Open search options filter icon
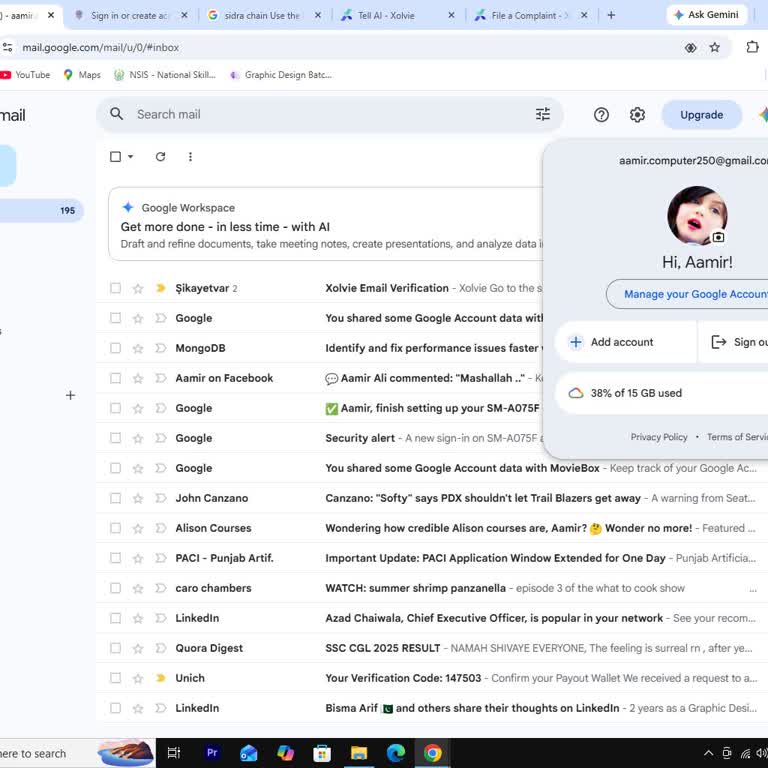768x768 pixels. click(543, 114)
